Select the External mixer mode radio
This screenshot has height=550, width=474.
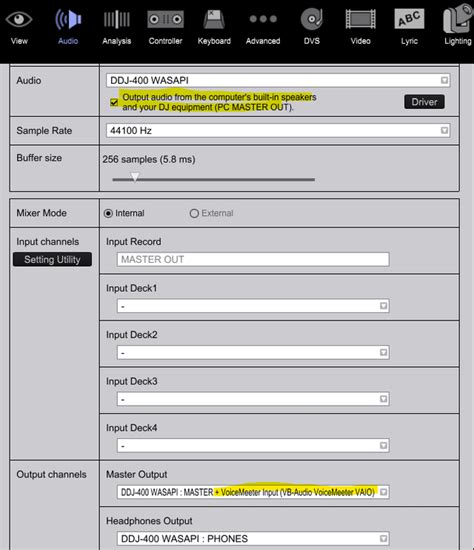pos(194,213)
